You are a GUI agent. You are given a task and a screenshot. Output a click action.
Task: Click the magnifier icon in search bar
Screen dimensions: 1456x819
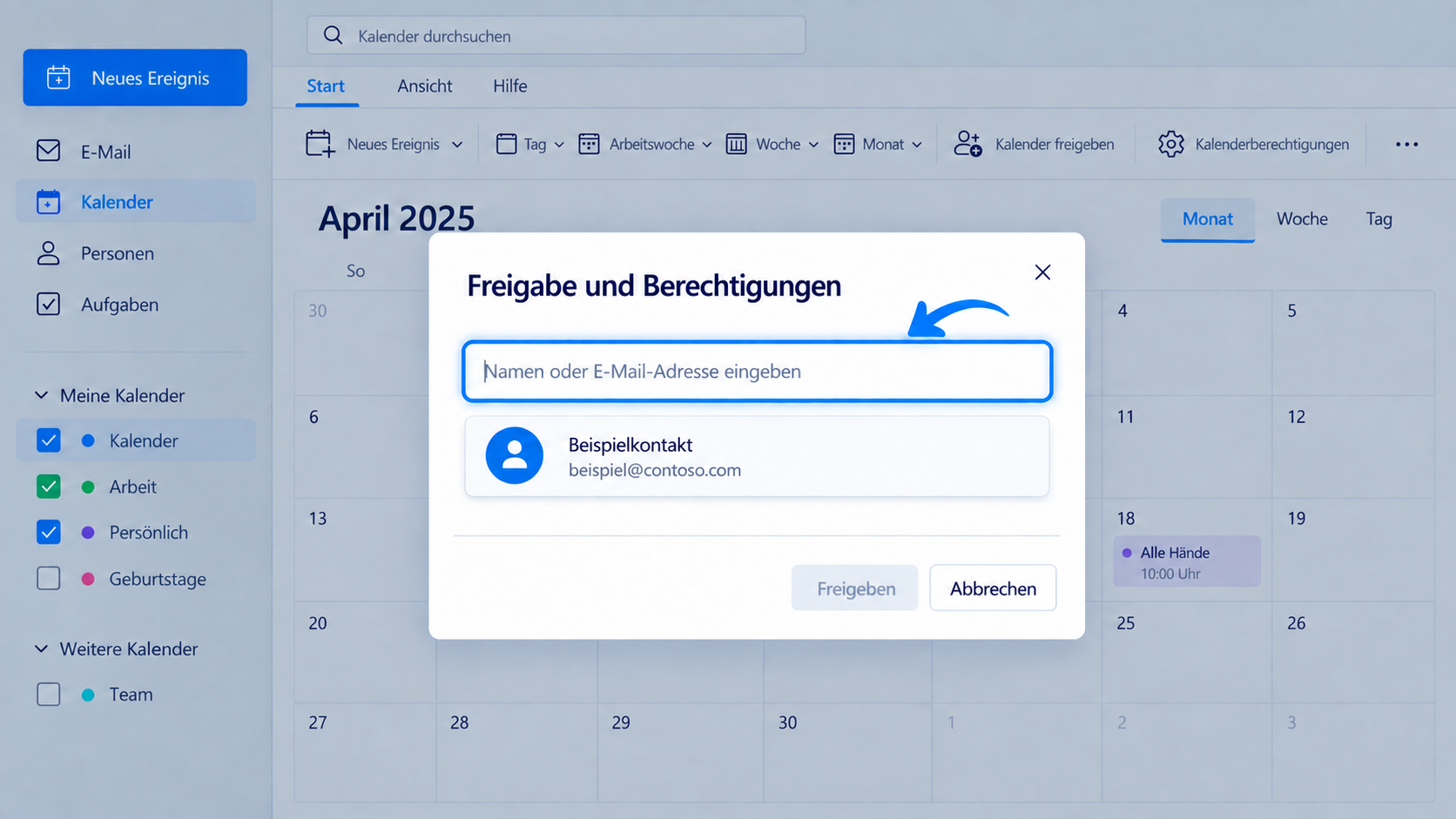click(x=333, y=35)
